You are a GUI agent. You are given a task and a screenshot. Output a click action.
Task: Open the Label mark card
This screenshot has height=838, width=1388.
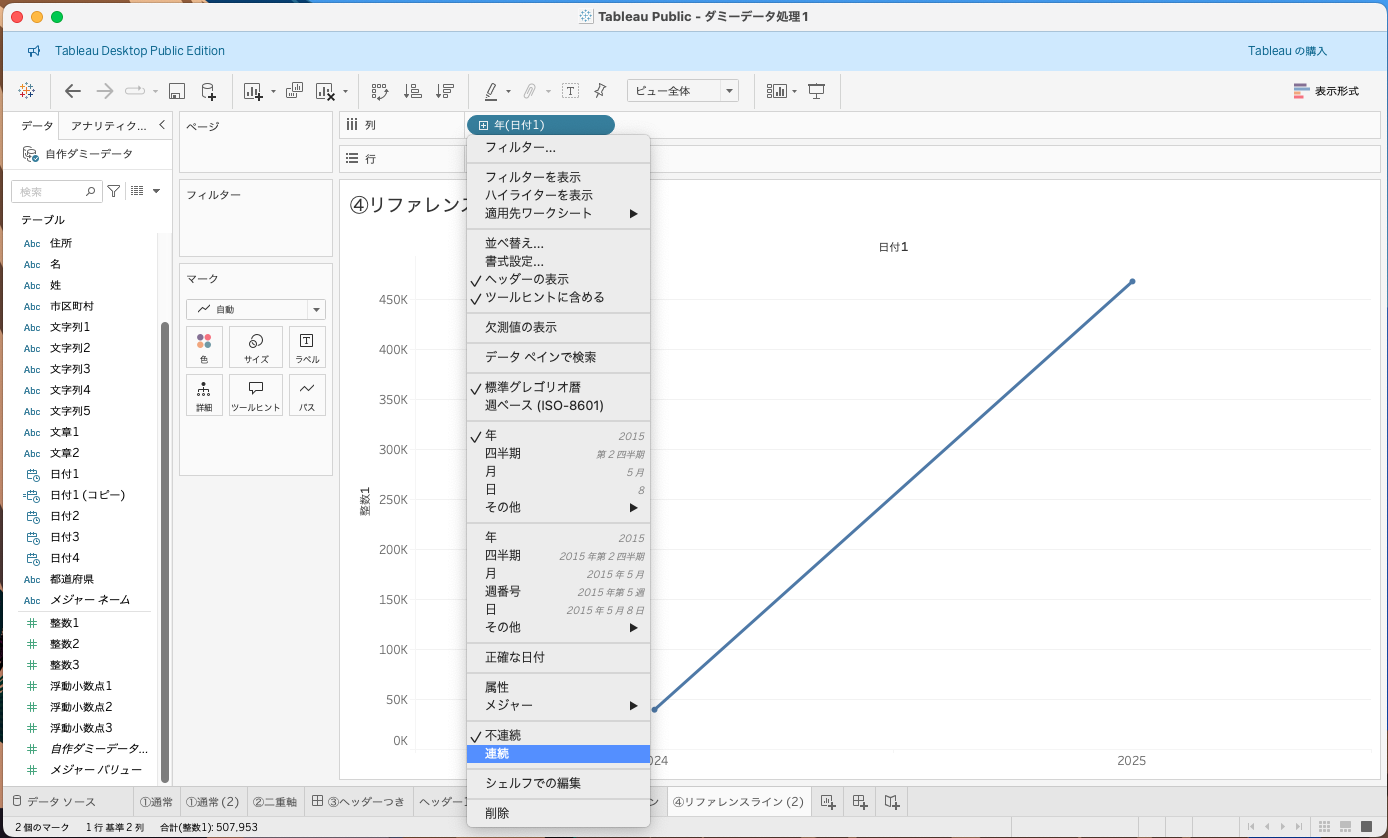(x=307, y=347)
